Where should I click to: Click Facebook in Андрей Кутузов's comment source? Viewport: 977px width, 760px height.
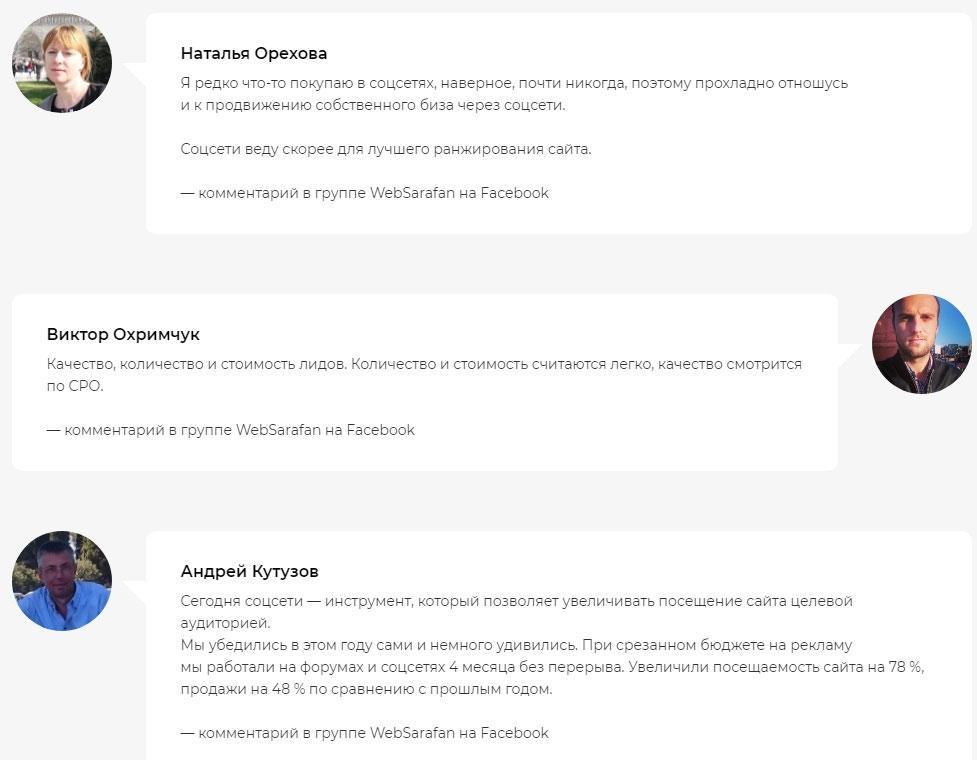pos(515,733)
